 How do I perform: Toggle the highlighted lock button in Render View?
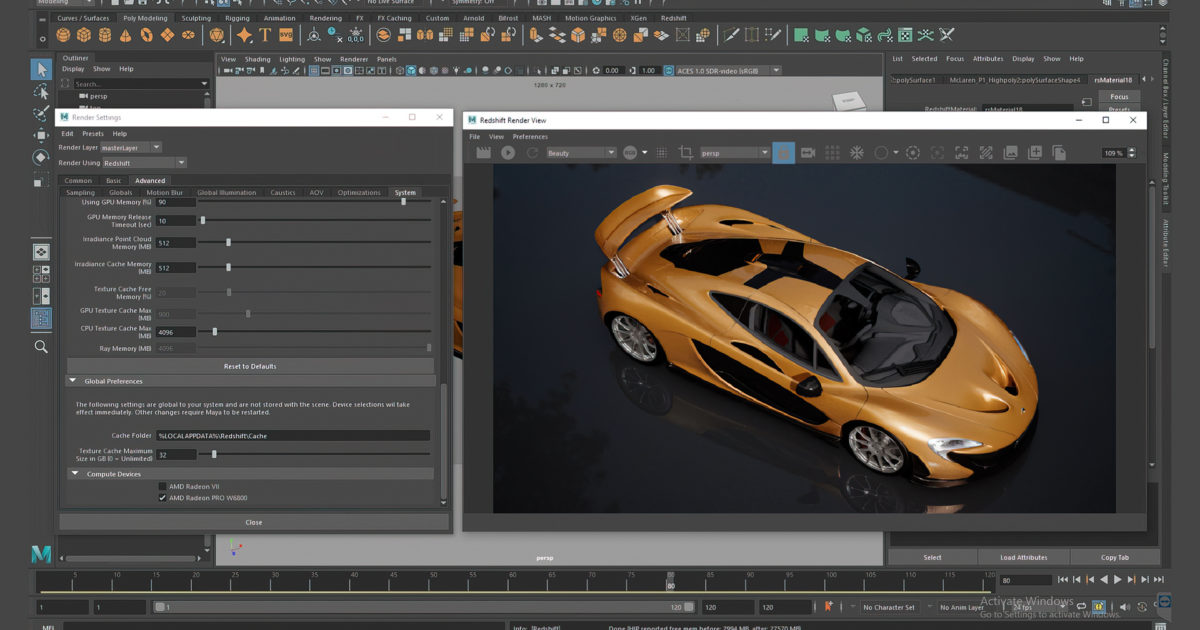784,153
